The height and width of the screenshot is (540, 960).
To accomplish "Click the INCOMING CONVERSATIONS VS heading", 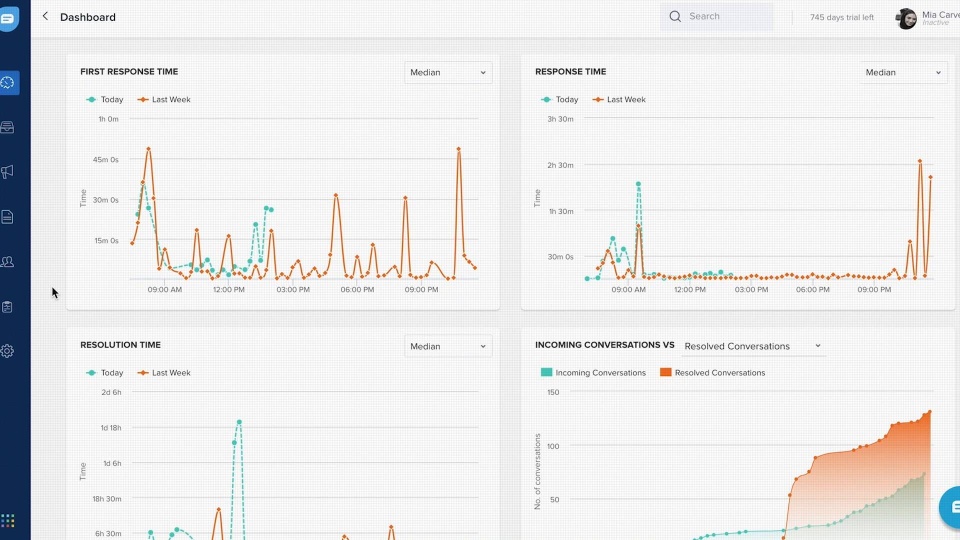I will pos(605,345).
